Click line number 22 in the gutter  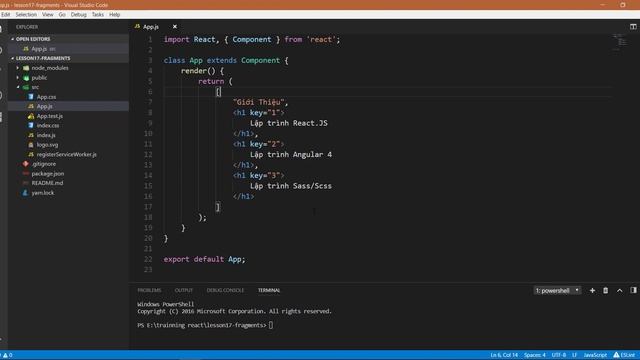(x=148, y=259)
